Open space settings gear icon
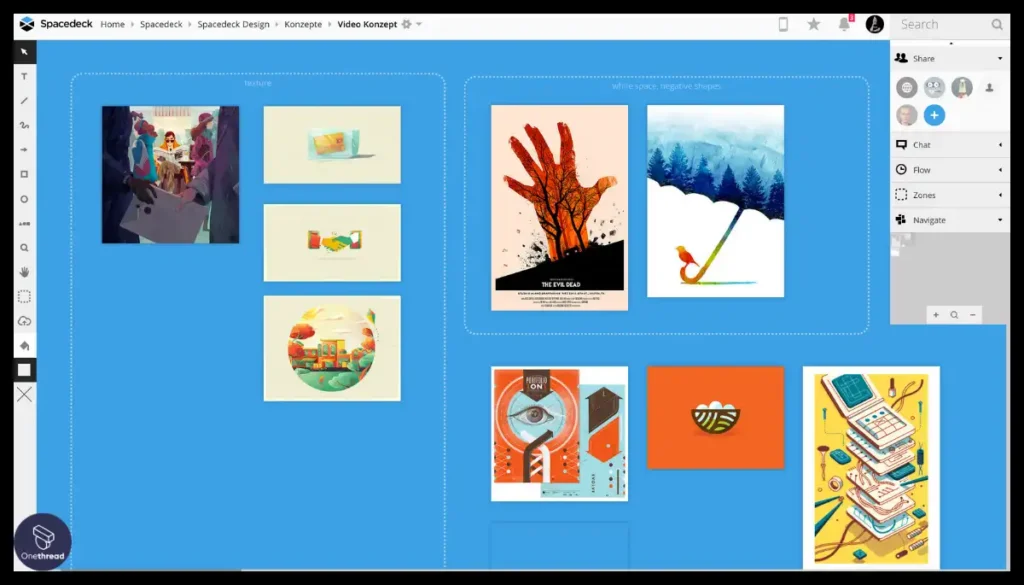This screenshot has width=1024, height=585. 406,24
